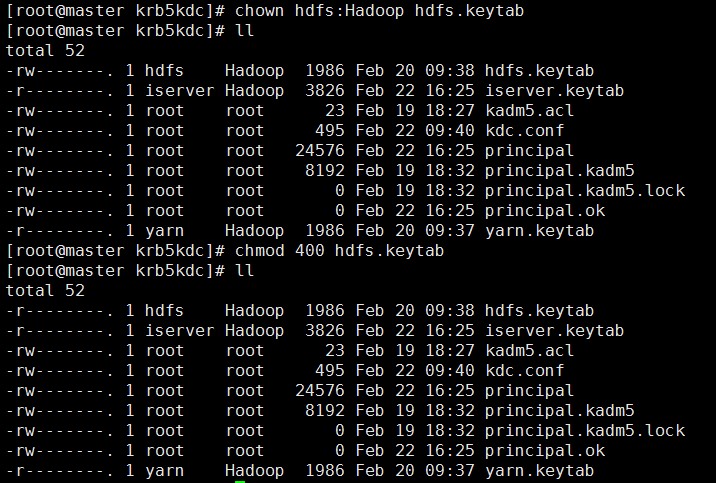Click the iserver owner name in second listing

click(x=179, y=331)
